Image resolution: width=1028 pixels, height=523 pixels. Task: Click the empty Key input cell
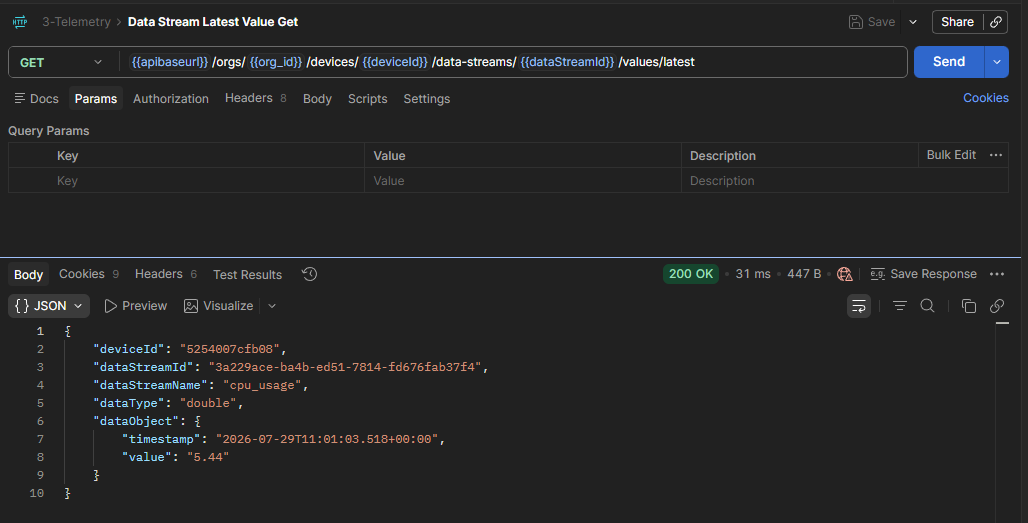click(x=208, y=180)
